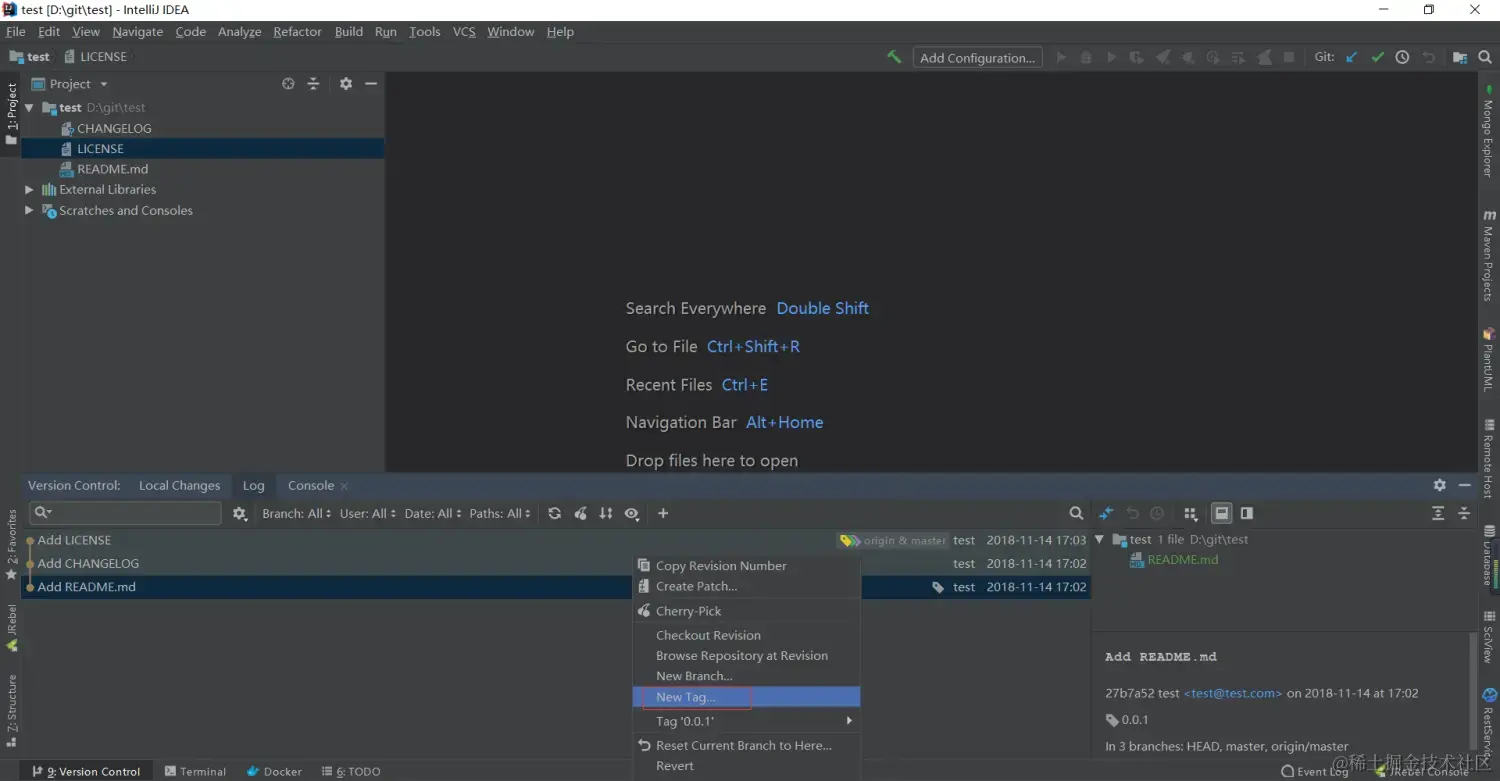
Task: Open the Date: All filter dropdown
Action: click(x=433, y=513)
